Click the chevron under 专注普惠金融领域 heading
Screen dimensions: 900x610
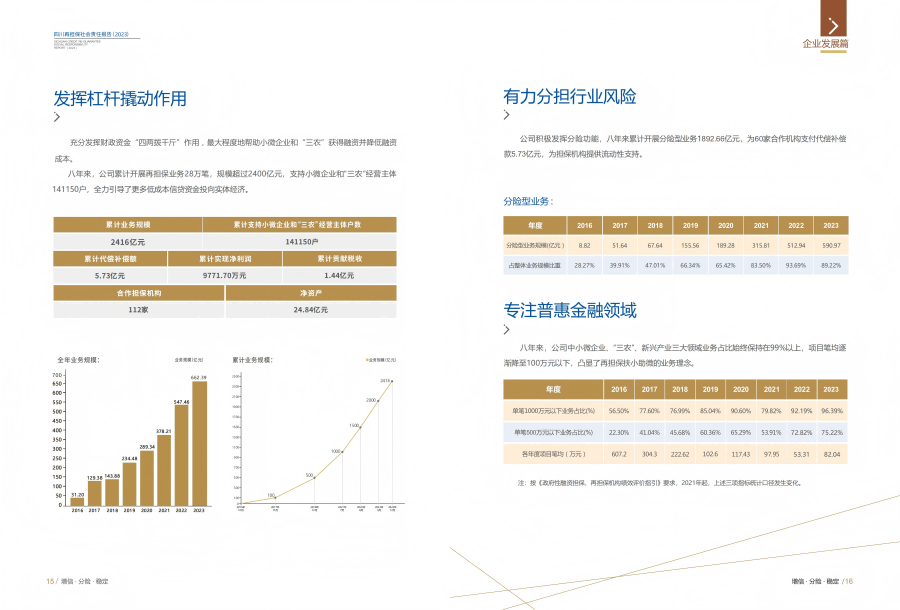(x=506, y=329)
